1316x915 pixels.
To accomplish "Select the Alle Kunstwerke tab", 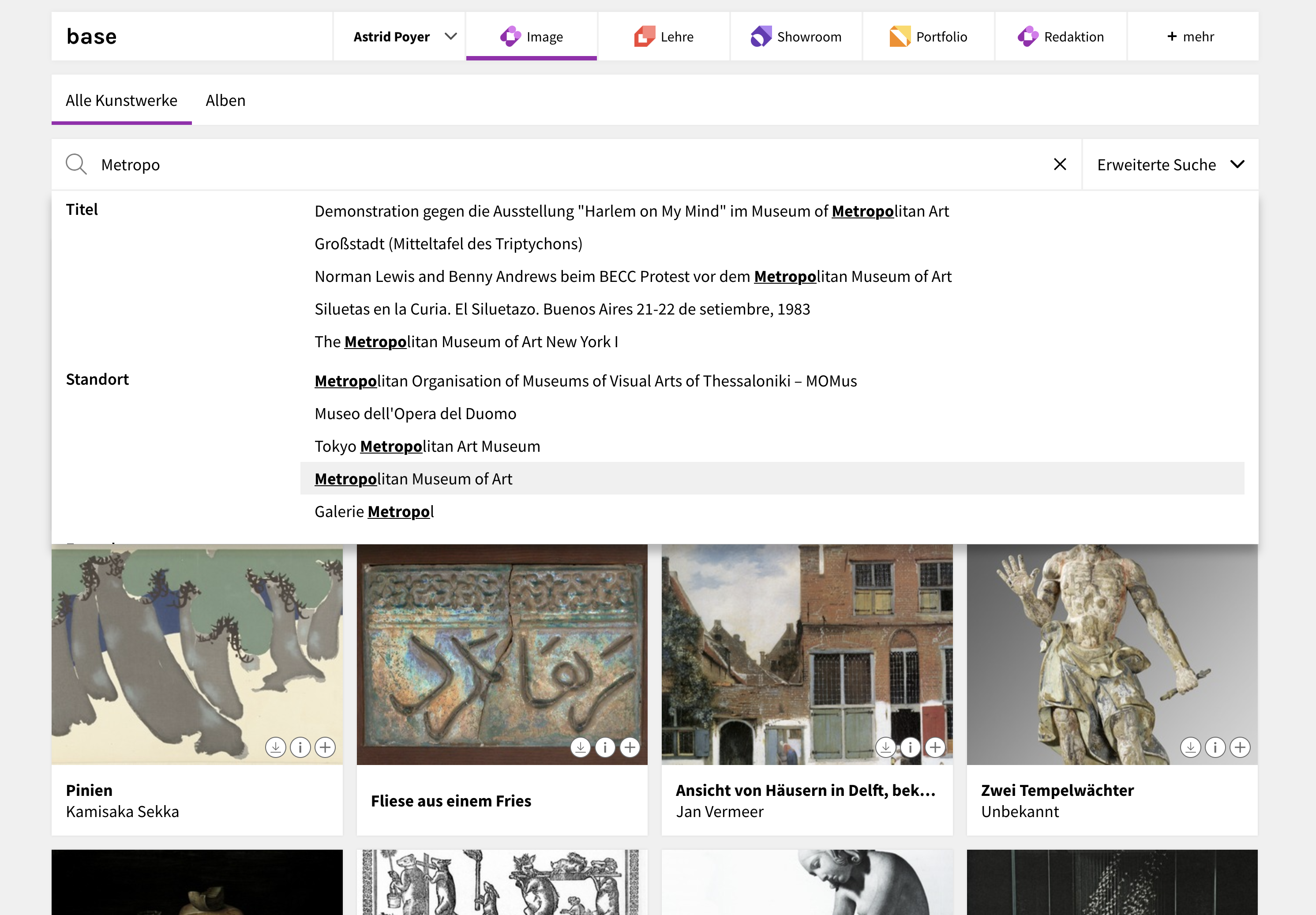I will tap(121, 100).
